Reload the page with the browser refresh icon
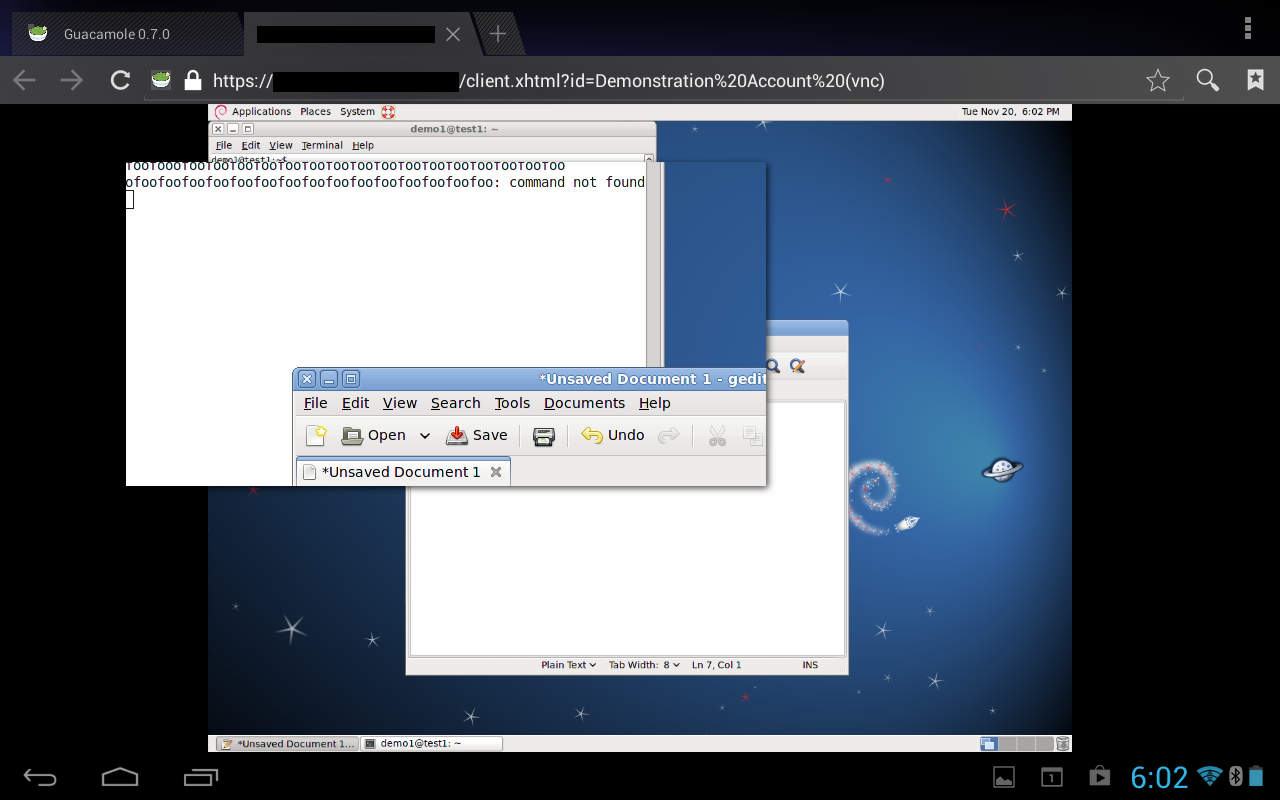 pos(120,81)
